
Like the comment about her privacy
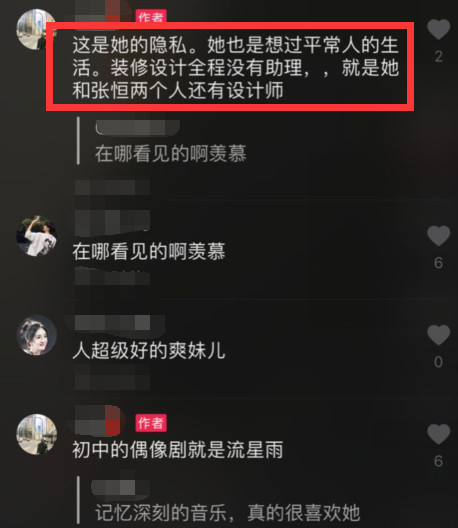tap(438, 29)
